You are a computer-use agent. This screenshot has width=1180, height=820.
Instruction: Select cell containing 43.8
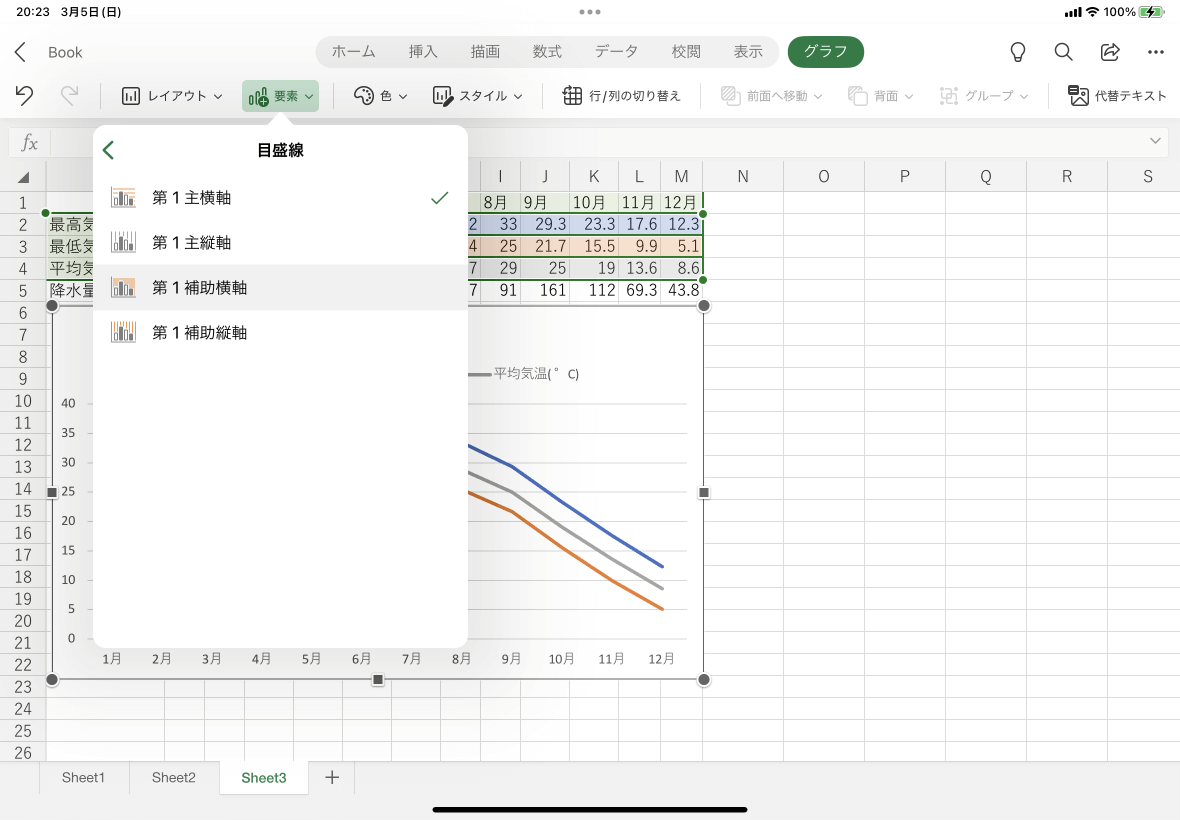[682, 290]
